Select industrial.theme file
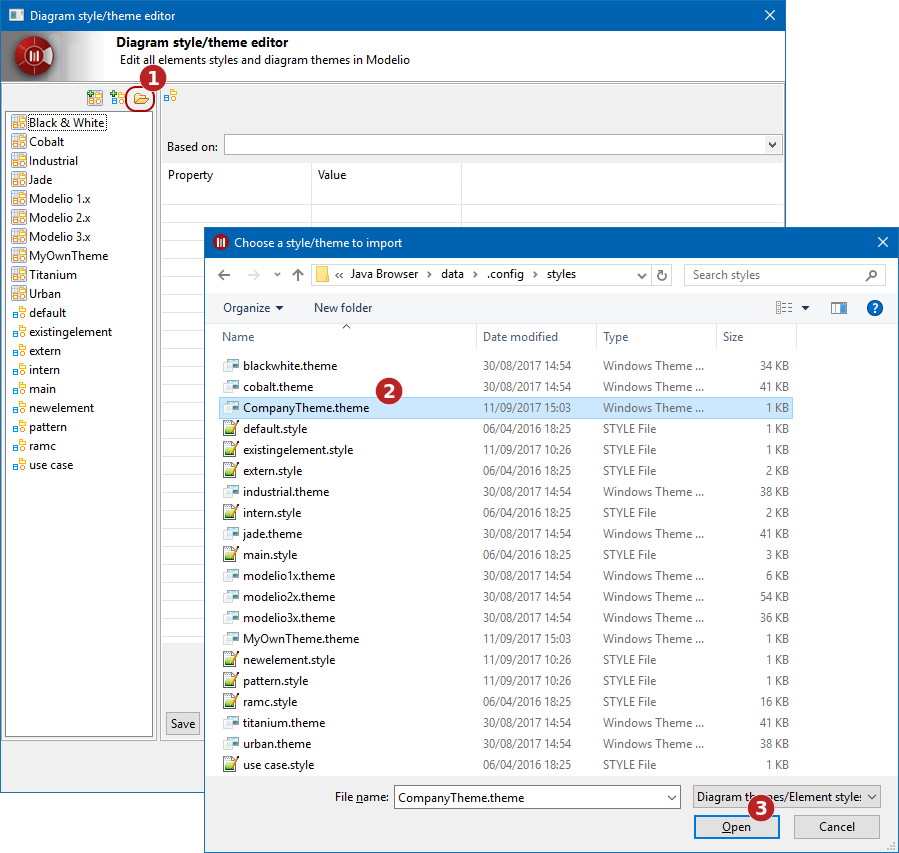Viewport: 899px width, 853px height. click(506, 492)
